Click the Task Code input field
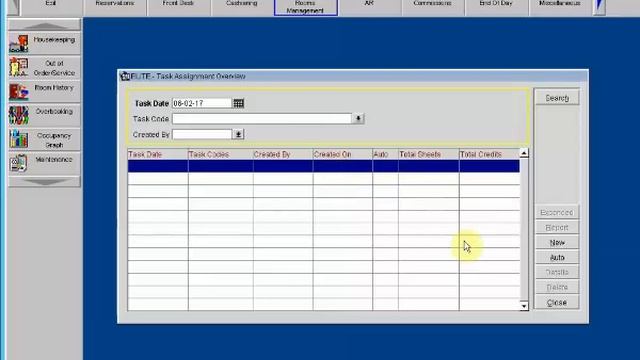The image size is (640, 360). point(262,119)
